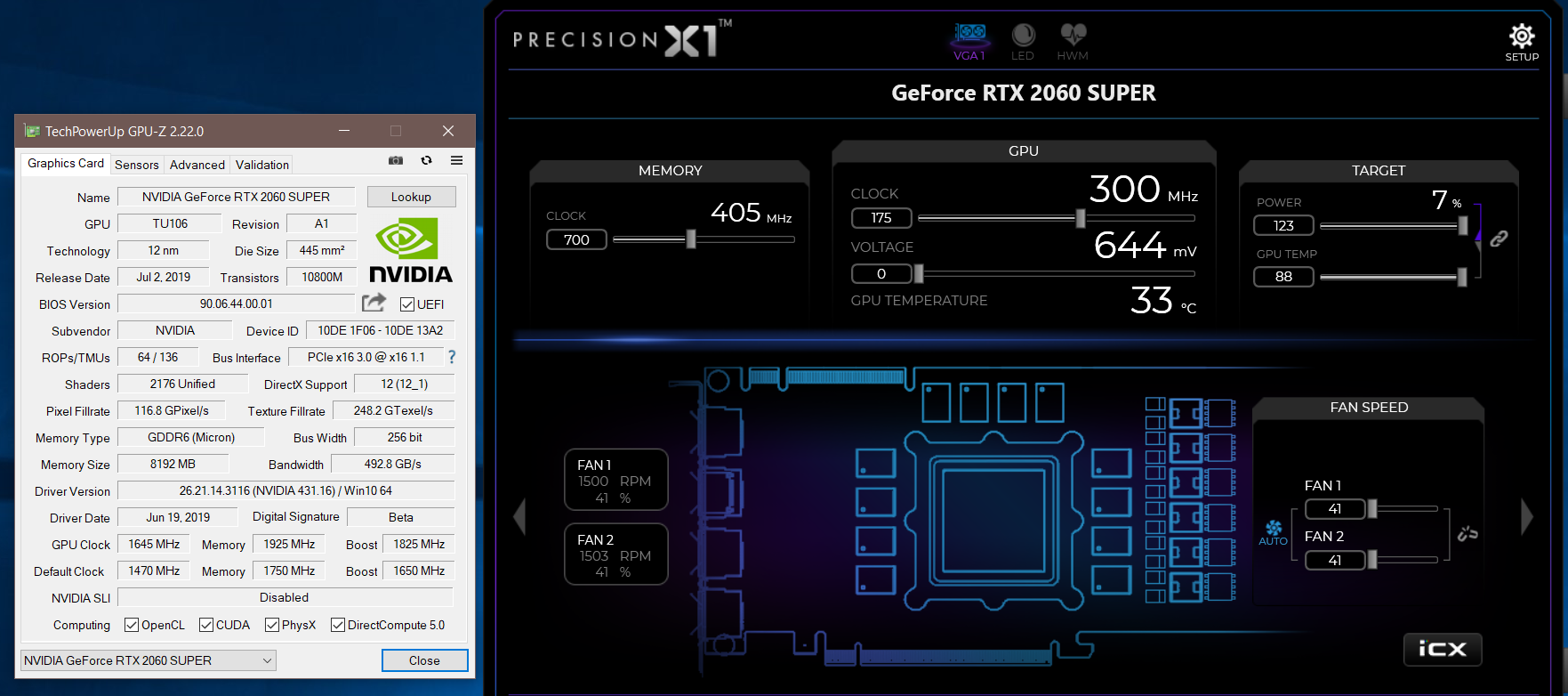This screenshot has height=696, width=1568.
Task: Switch to the Advanced tab
Action: (197, 165)
